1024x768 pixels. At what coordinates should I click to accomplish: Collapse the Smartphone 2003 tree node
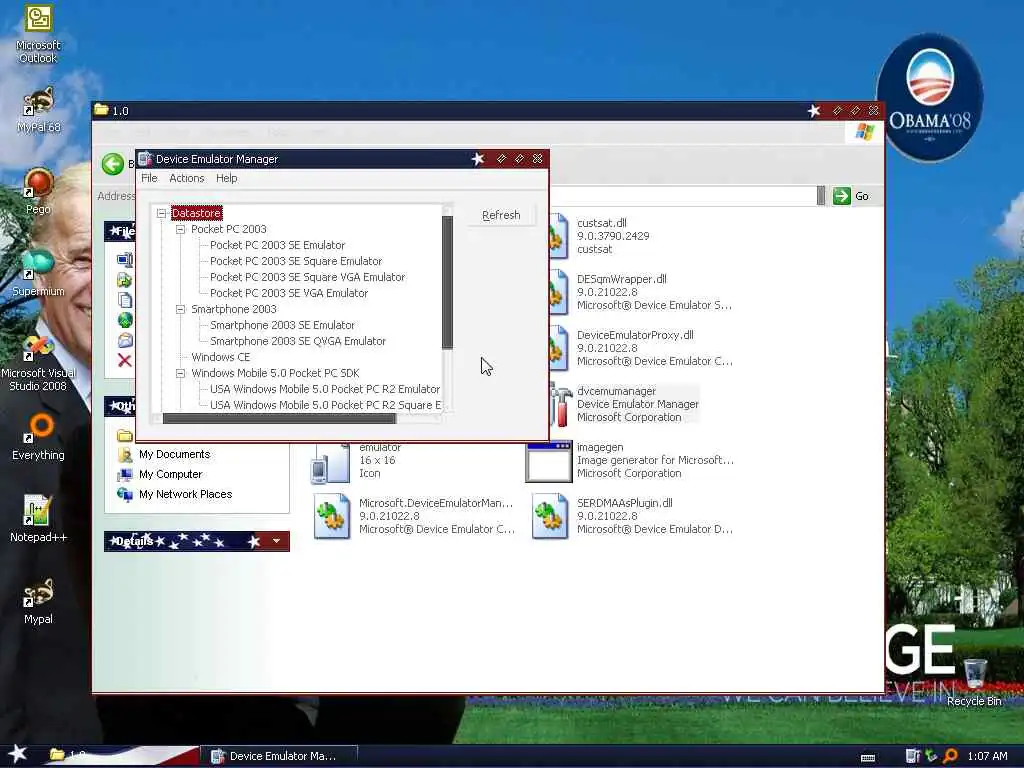tap(180, 310)
